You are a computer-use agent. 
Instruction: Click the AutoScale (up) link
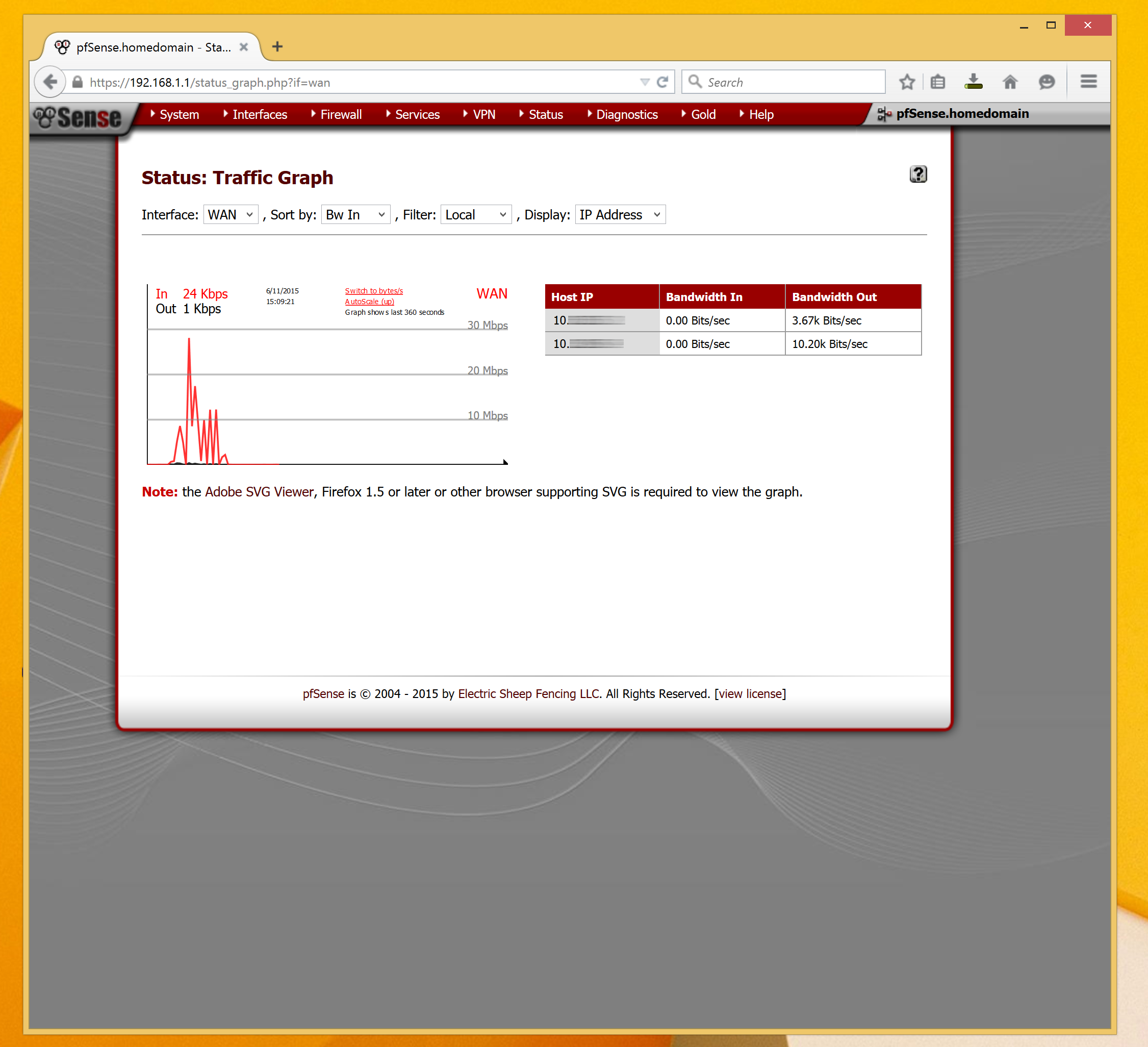(369, 302)
